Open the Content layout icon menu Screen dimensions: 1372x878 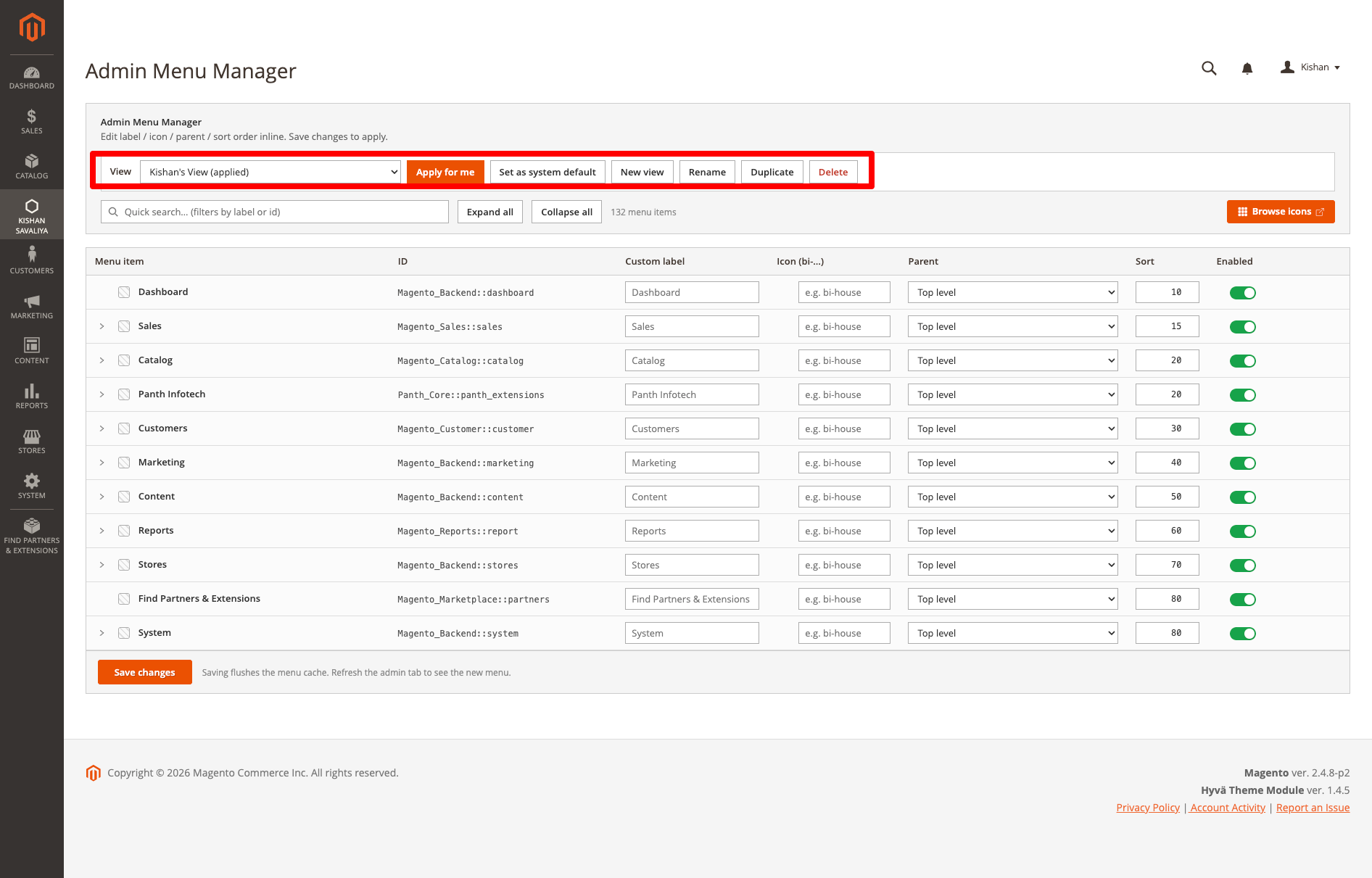point(32,351)
